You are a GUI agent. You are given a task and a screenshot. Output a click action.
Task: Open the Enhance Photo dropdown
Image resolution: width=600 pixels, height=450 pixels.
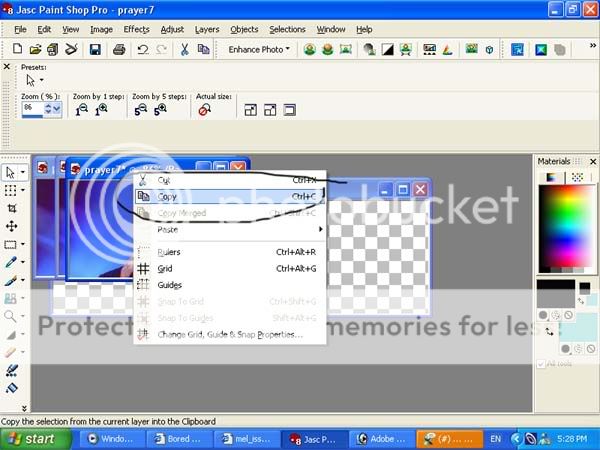pyautogui.click(x=259, y=49)
